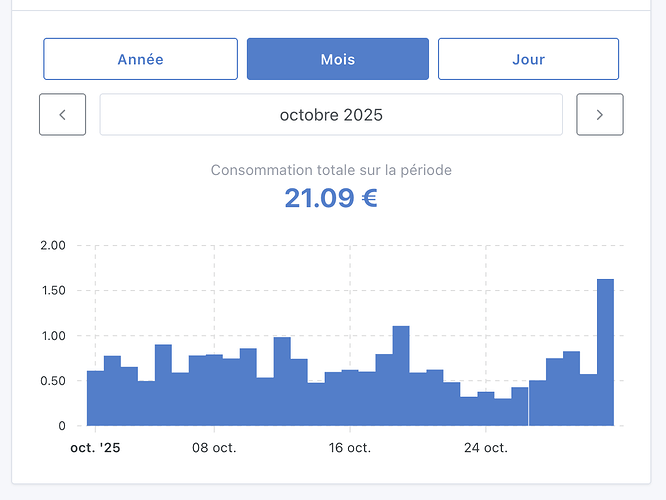666x500 pixels.
Task: Switch to the Année view tab
Action: pyautogui.click(x=140, y=59)
